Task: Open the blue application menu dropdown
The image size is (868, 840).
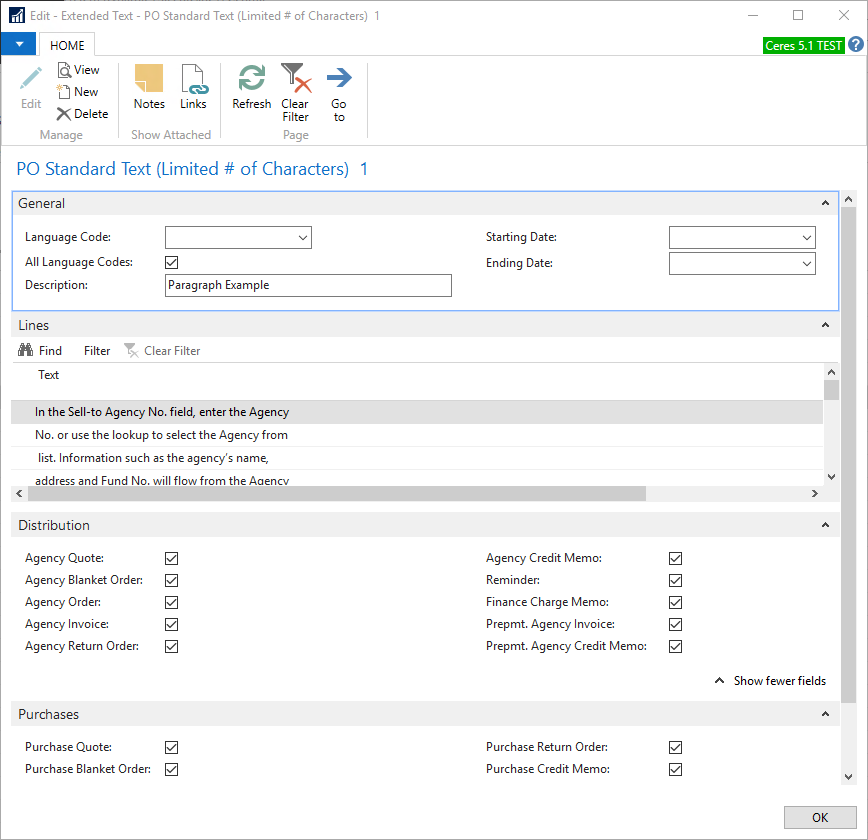Action: pos(19,45)
